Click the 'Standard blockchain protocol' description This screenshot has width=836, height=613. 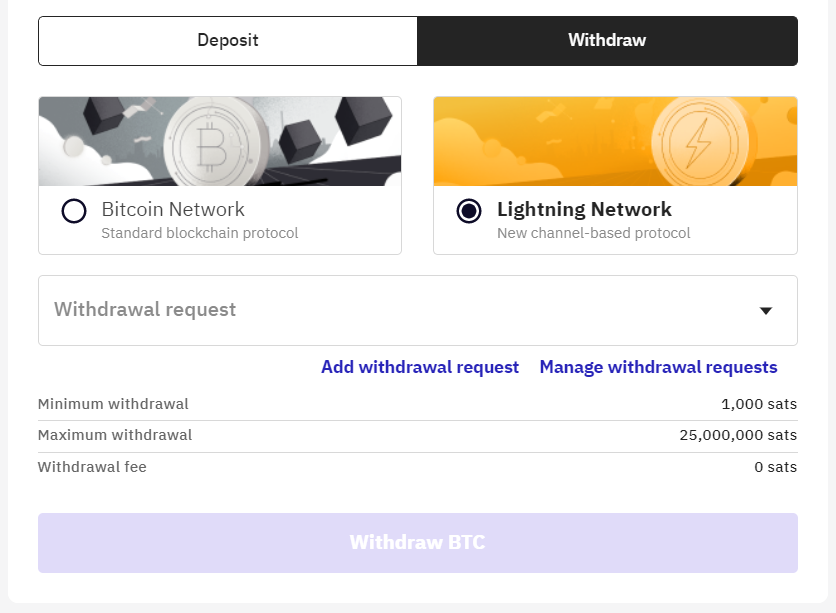[x=200, y=233]
